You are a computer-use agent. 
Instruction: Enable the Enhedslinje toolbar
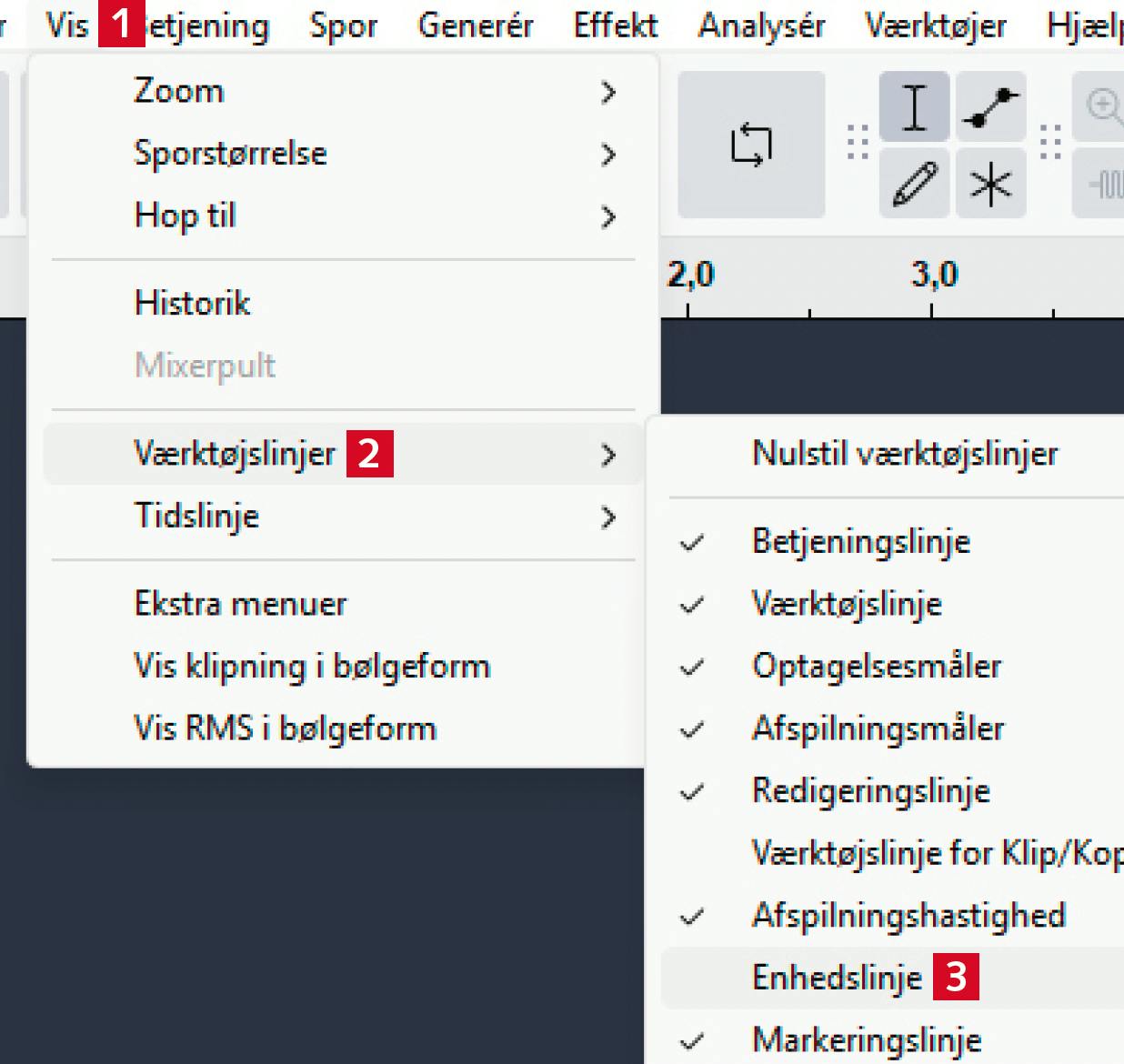pyautogui.click(x=837, y=978)
